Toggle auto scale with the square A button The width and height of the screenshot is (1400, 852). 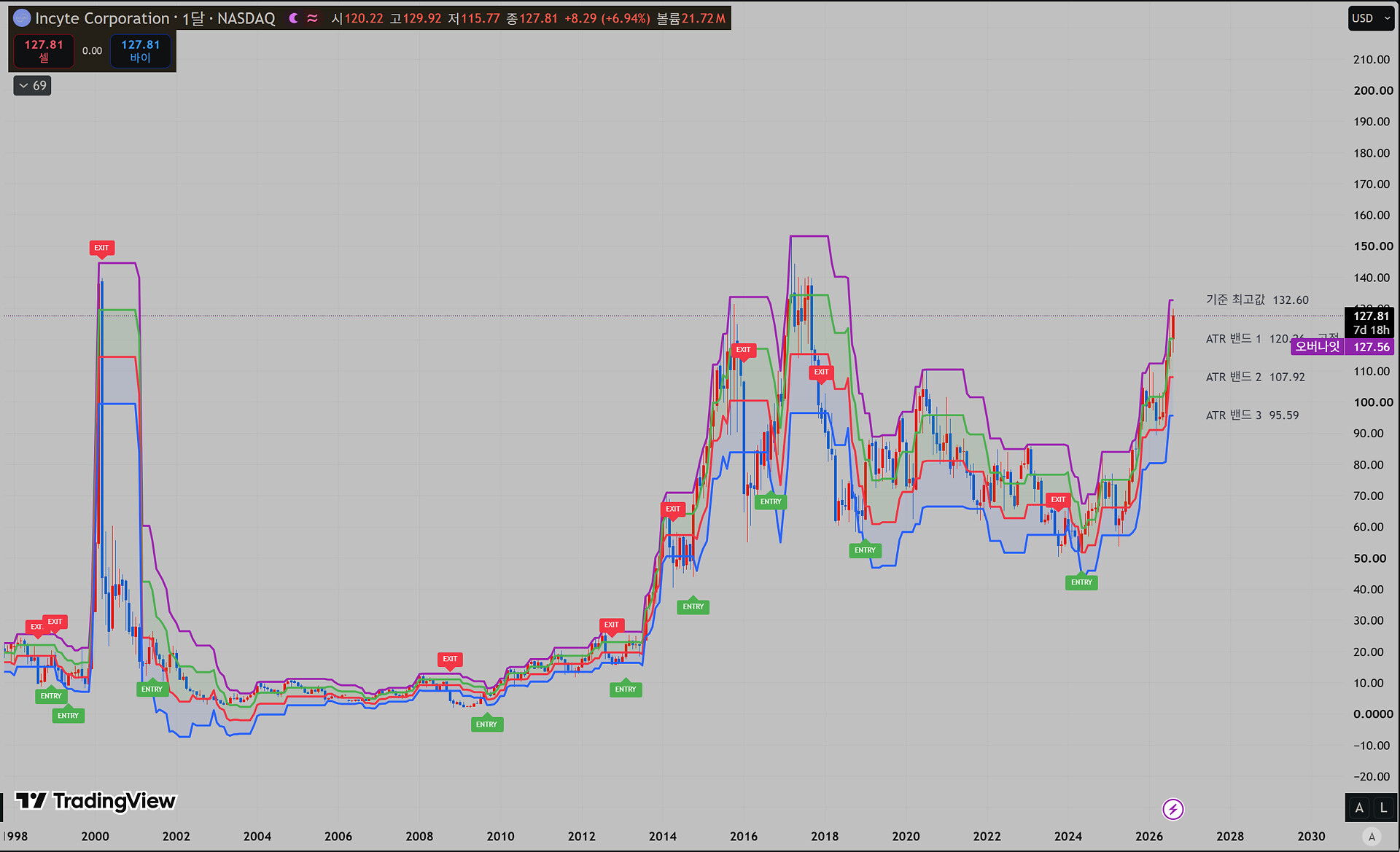point(1358,808)
